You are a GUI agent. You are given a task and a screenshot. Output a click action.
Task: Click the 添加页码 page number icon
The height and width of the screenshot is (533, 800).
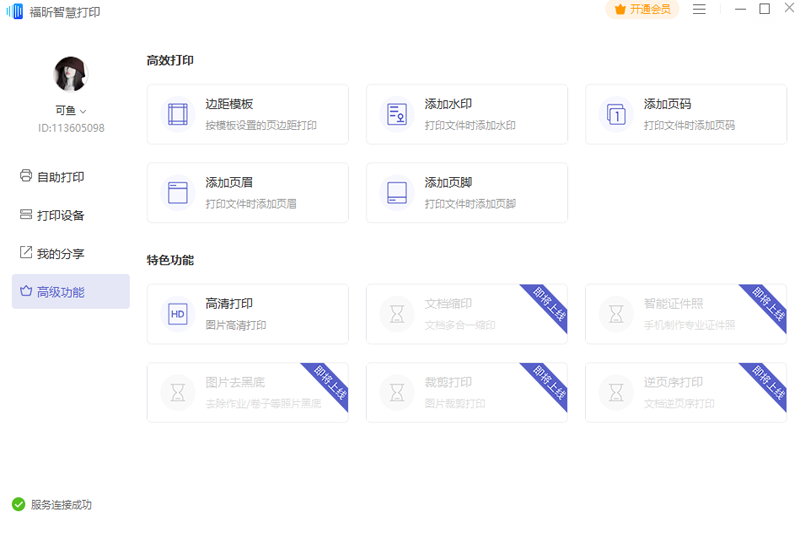(616, 114)
